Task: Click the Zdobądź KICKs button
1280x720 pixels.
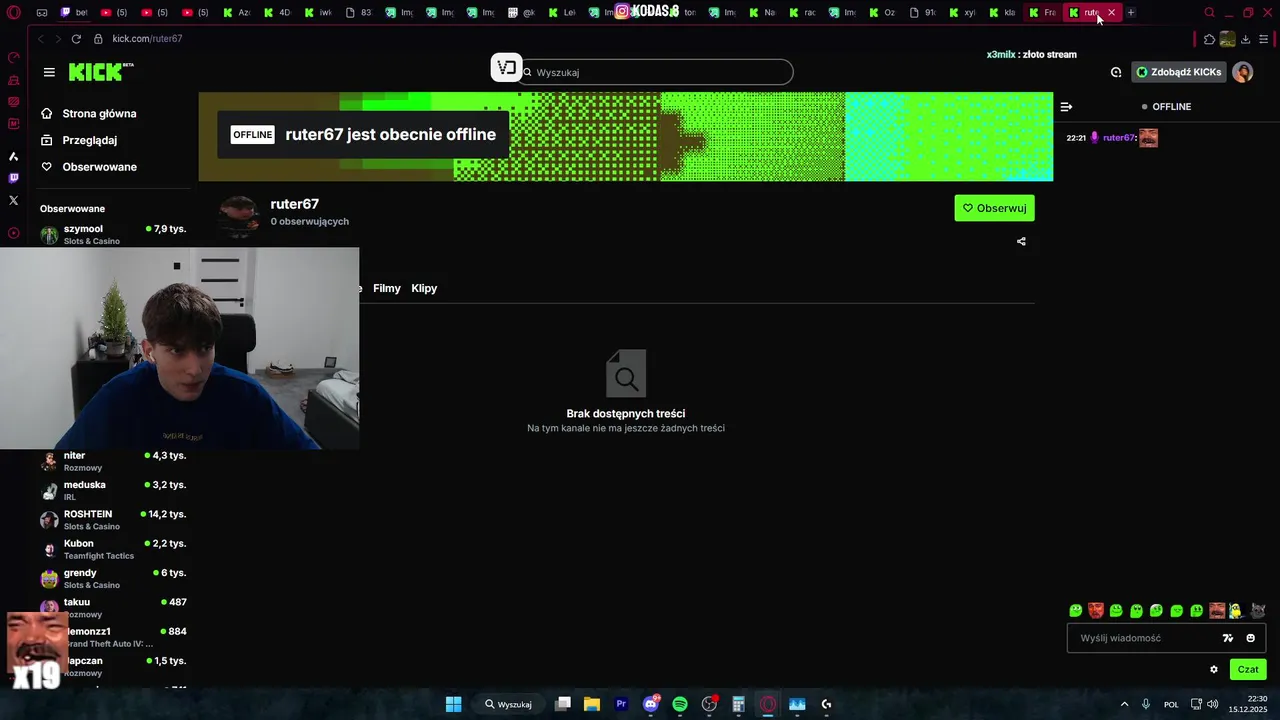Action: pyautogui.click(x=1178, y=72)
